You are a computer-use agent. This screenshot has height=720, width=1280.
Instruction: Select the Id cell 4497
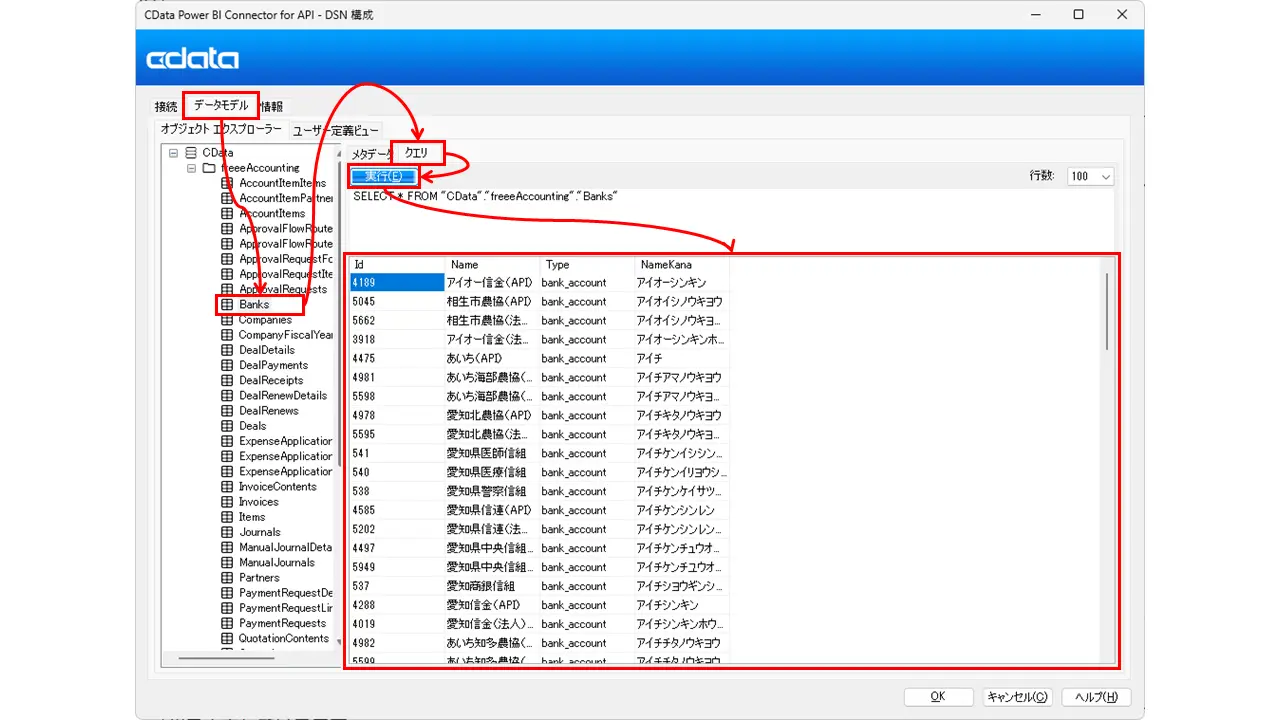[x=397, y=549]
